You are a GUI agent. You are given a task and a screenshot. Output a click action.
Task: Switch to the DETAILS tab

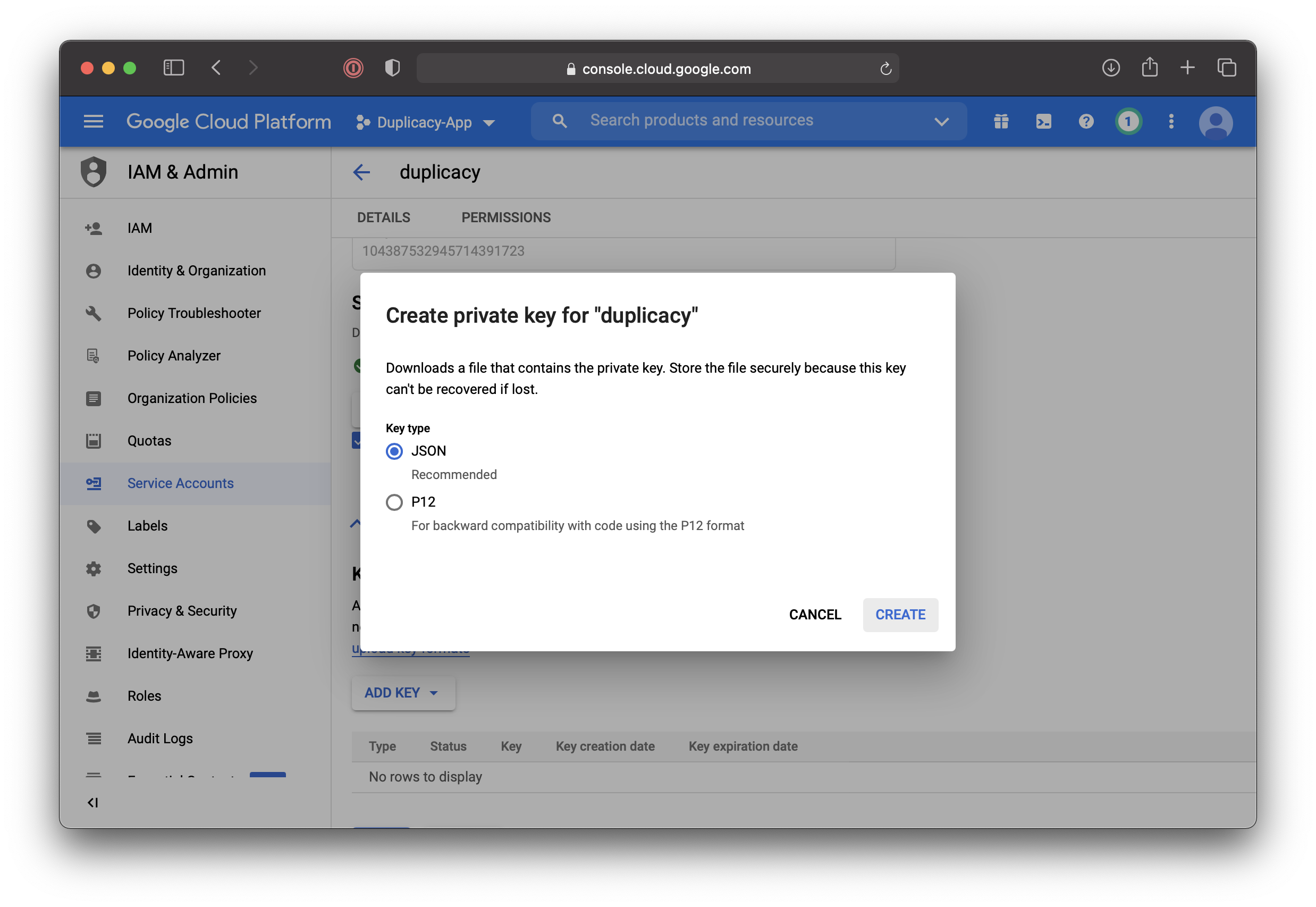(383, 217)
